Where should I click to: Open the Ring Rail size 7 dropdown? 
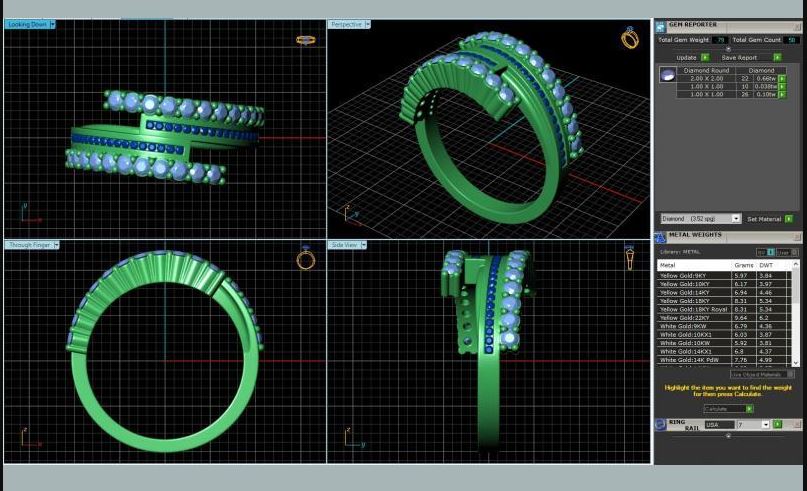765,424
